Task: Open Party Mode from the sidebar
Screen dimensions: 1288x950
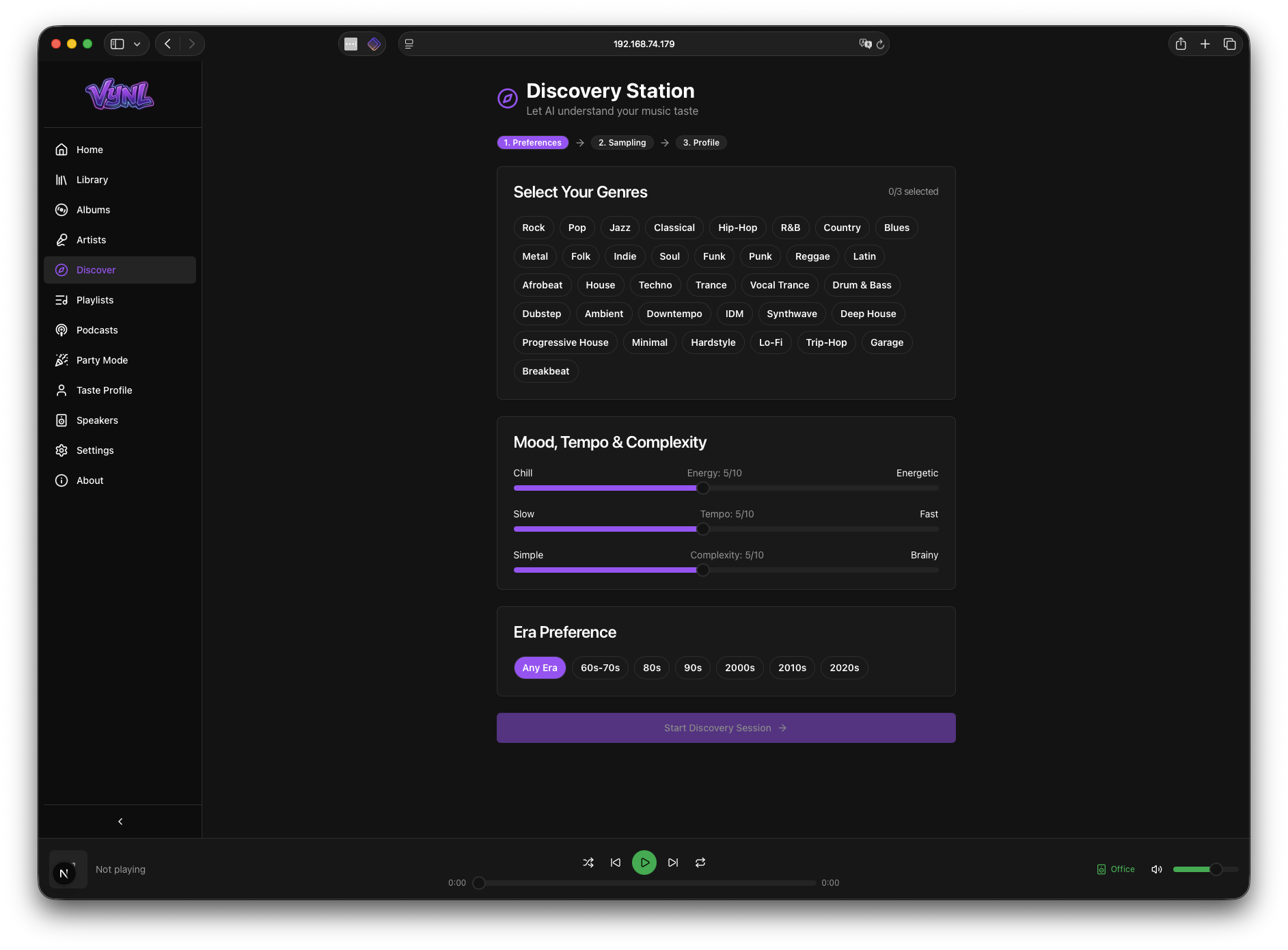Action: [x=102, y=360]
